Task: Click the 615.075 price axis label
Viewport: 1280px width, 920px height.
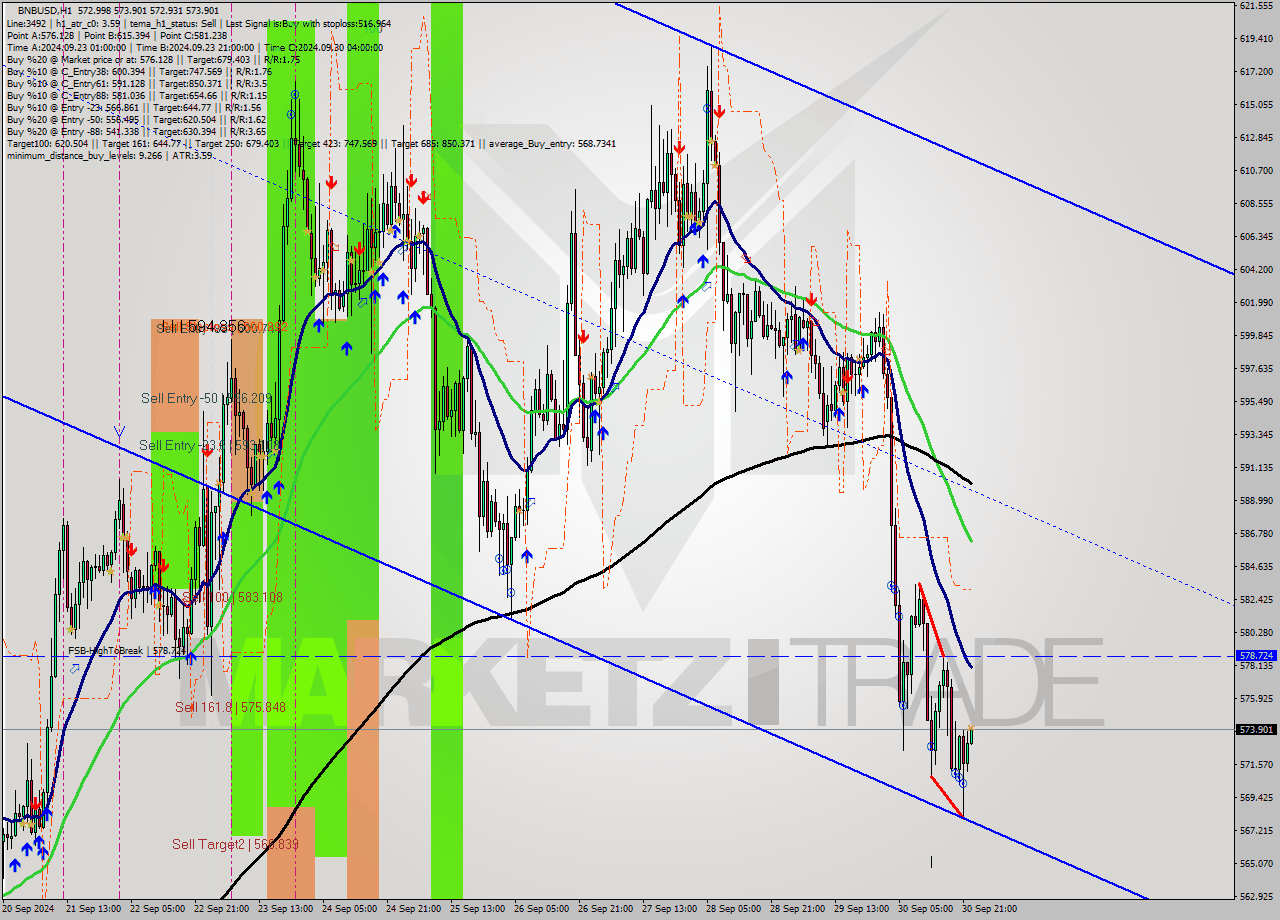Action: coord(1256,104)
